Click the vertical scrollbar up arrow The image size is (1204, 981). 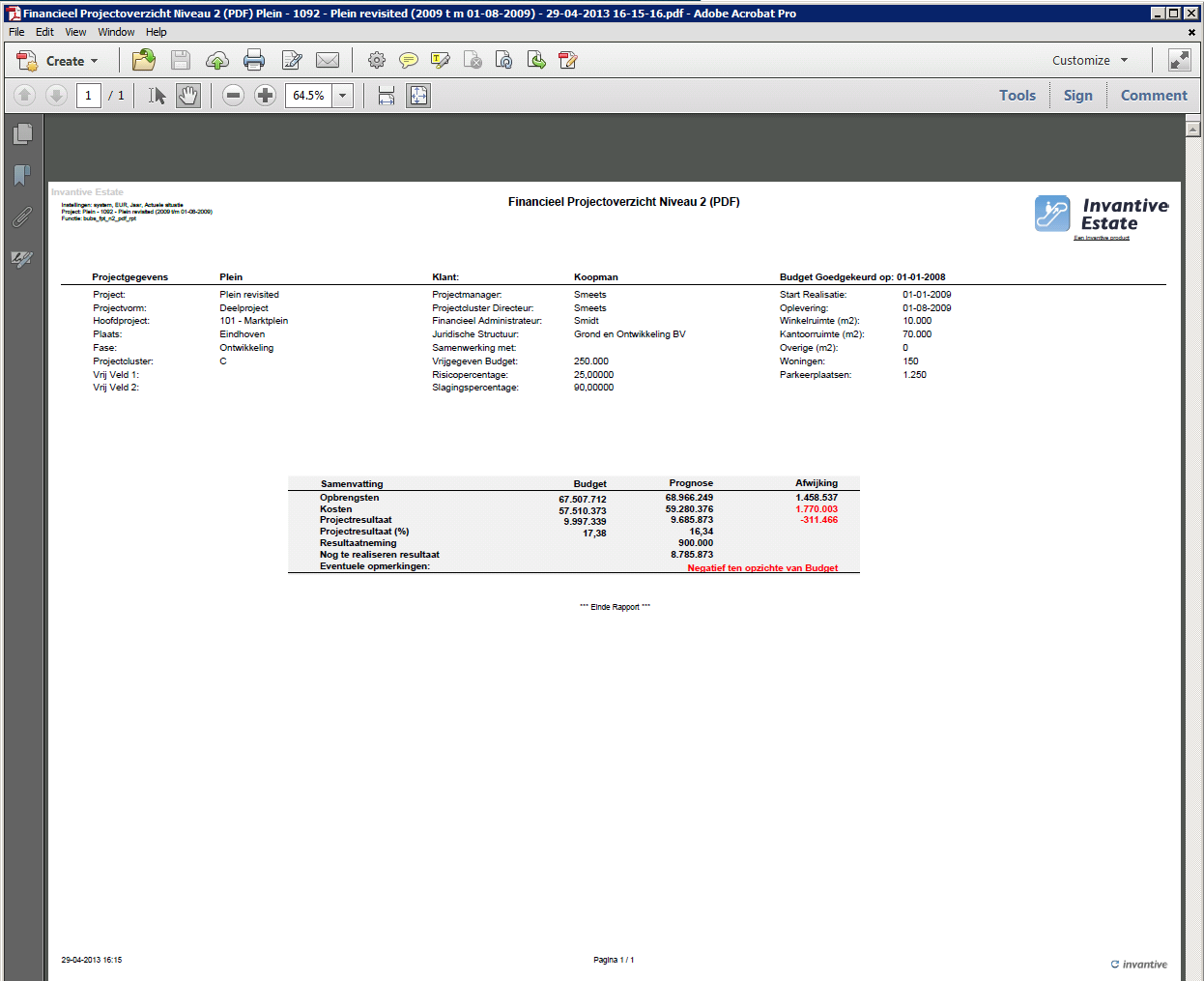[1192, 128]
